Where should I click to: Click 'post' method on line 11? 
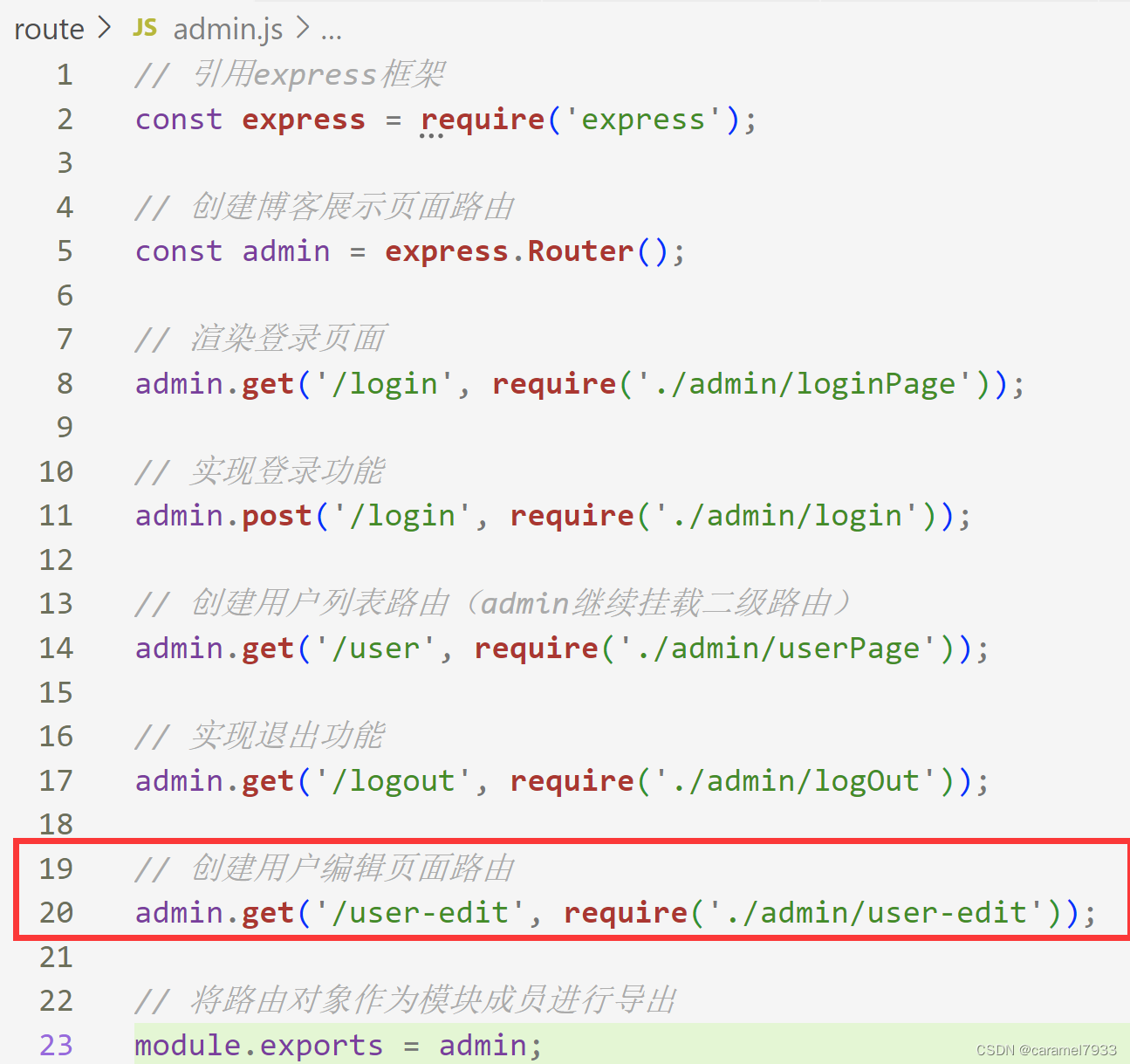277,516
